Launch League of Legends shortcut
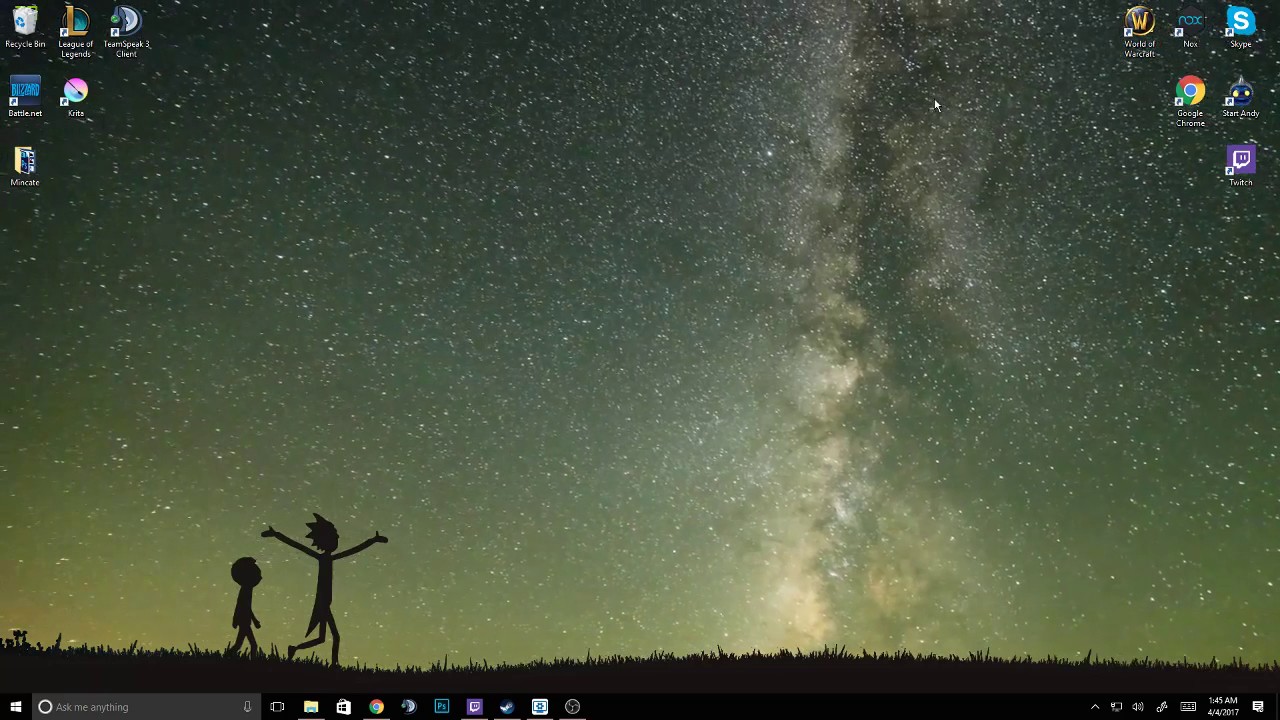1280x720 pixels. coord(75,32)
